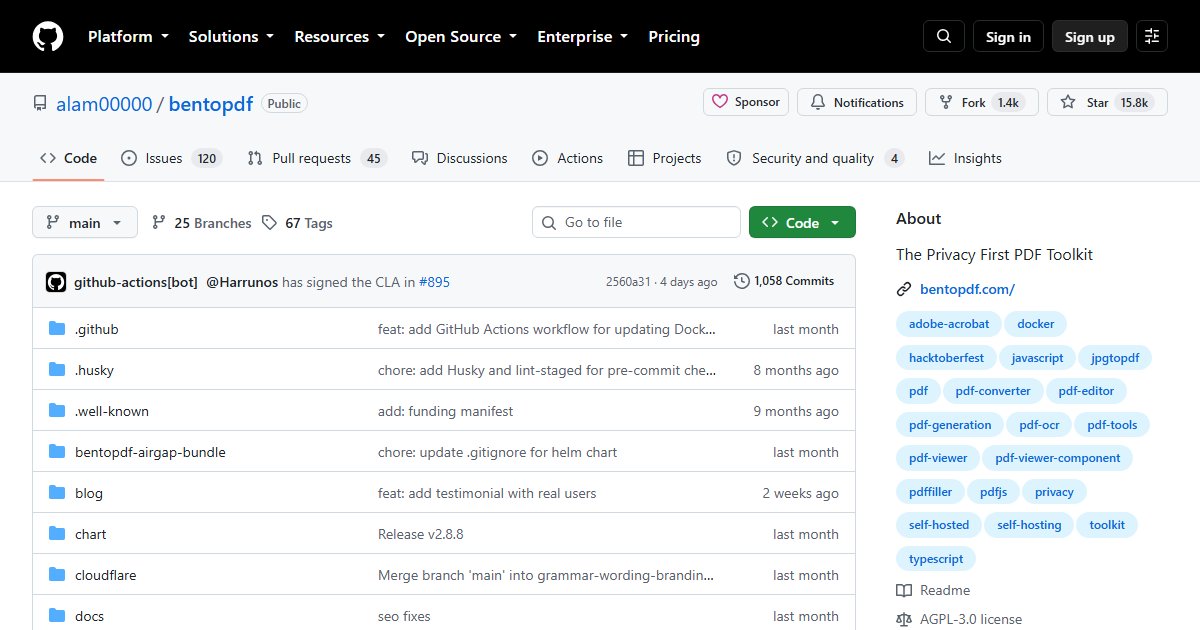The width and height of the screenshot is (1200, 630).
Task: Click the blog folder icon
Action: coord(57,493)
